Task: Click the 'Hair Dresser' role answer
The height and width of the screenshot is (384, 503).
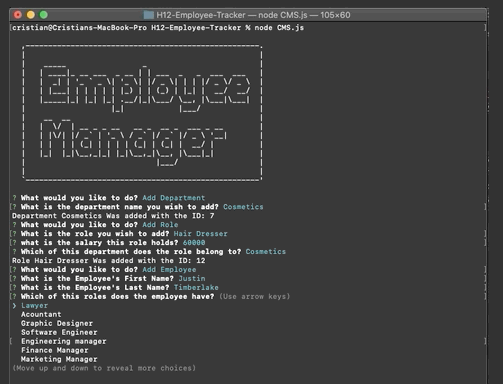Action: click(201, 234)
